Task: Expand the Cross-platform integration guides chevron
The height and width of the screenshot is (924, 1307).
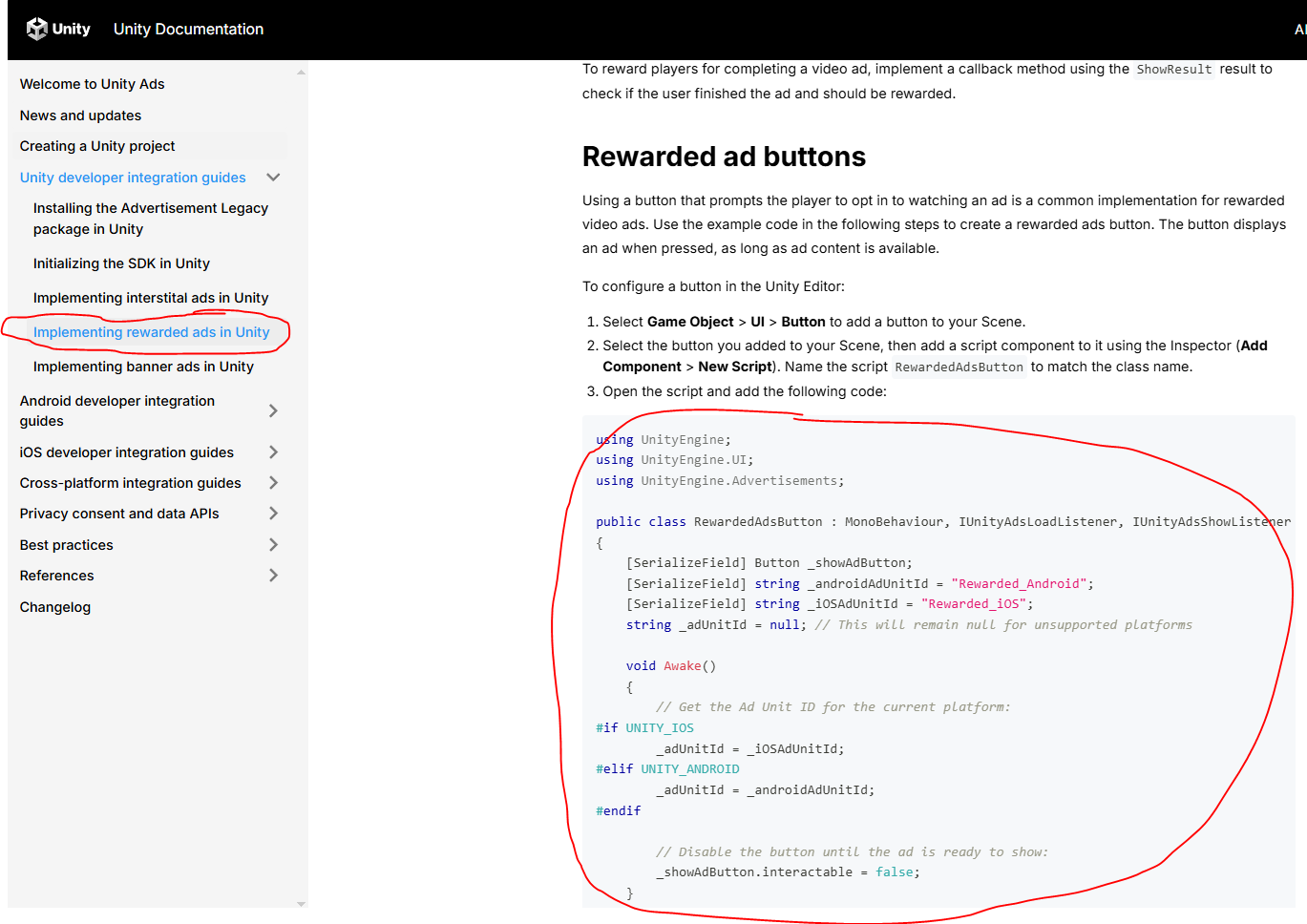Action: tap(273, 483)
